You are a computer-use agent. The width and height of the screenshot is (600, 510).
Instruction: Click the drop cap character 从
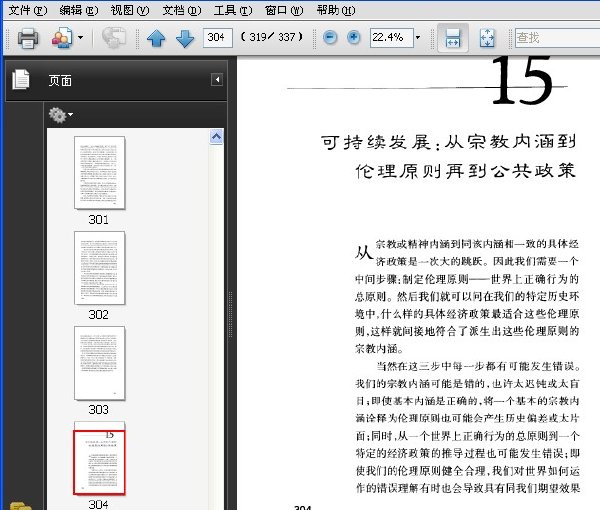click(x=364, y=253)
